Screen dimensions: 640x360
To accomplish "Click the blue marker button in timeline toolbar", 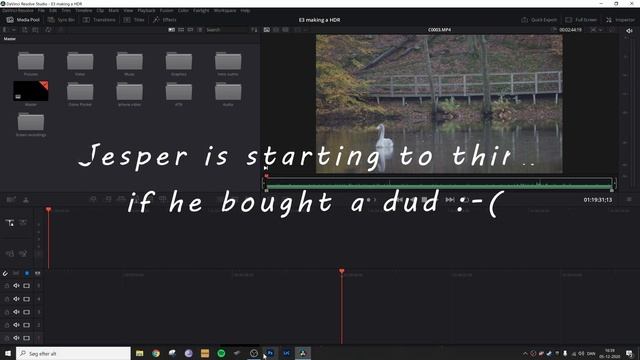I will click(27, 273).
